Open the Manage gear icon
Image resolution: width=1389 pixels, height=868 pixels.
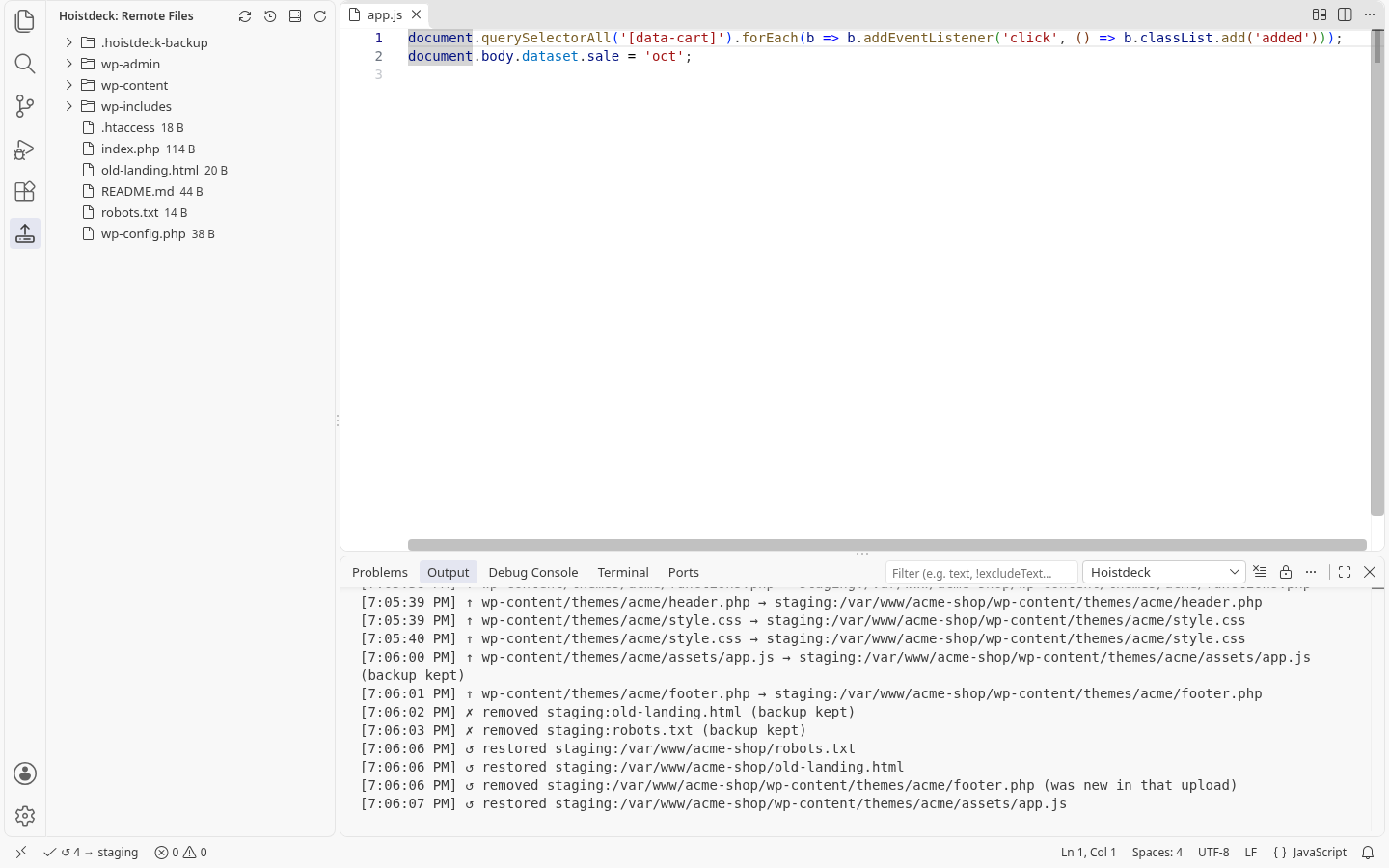tap(25, 816)
